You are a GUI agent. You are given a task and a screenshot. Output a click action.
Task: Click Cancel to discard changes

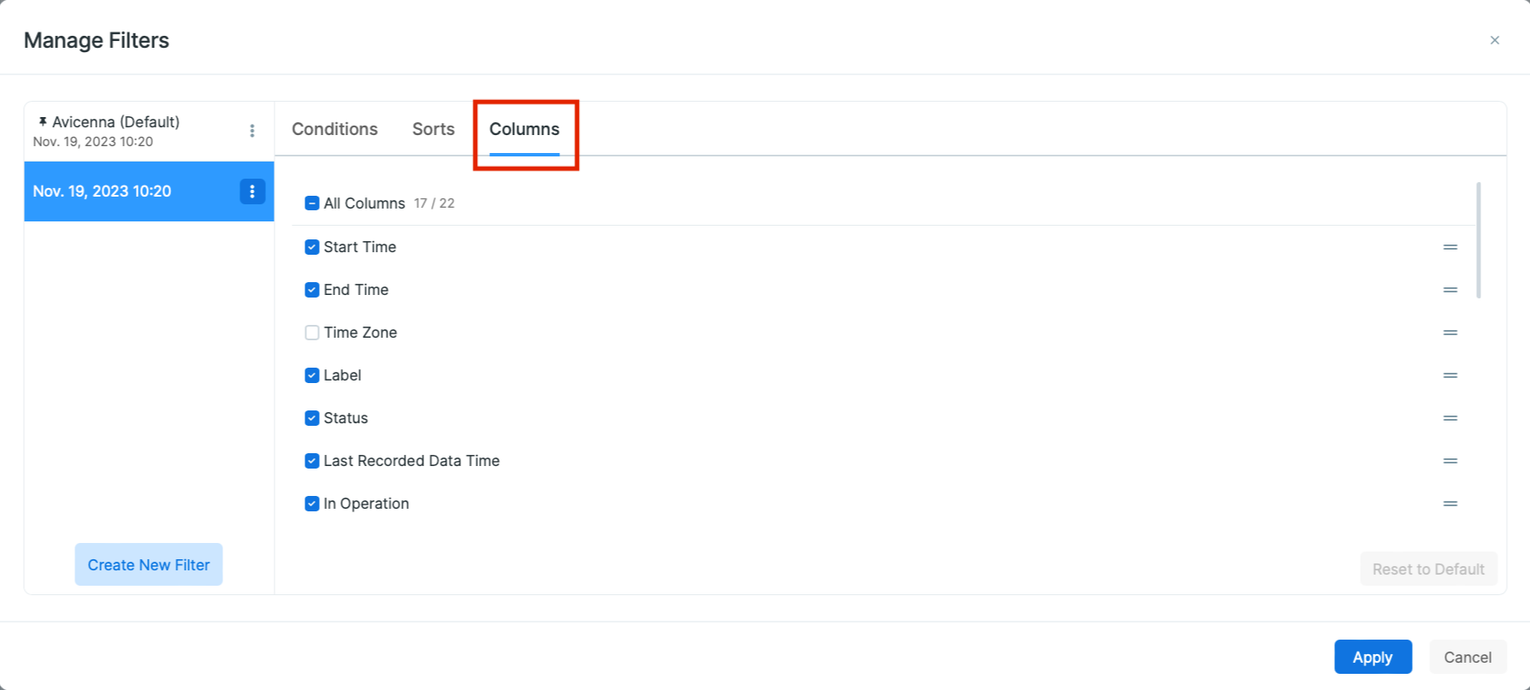[1467, 657]
